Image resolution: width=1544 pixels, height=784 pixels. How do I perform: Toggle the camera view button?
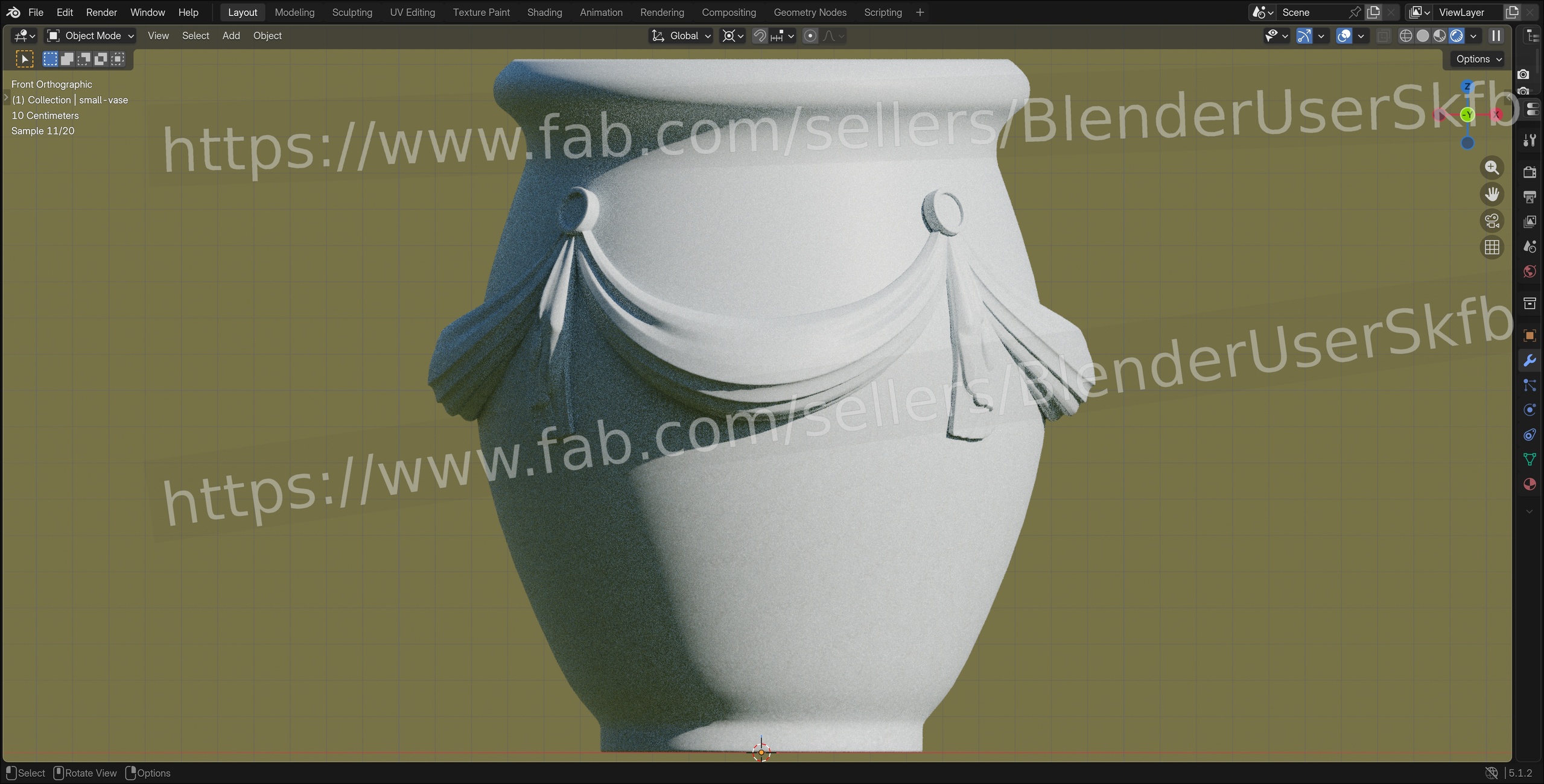coord(1492,221)
